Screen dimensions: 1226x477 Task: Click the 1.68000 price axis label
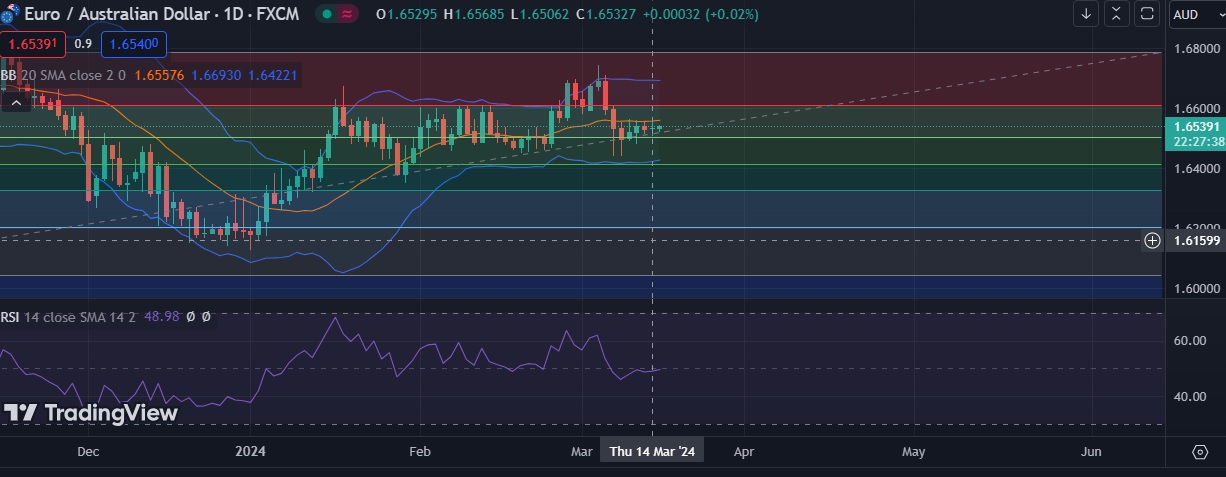pyautogui.click(x=1195, y=48)
